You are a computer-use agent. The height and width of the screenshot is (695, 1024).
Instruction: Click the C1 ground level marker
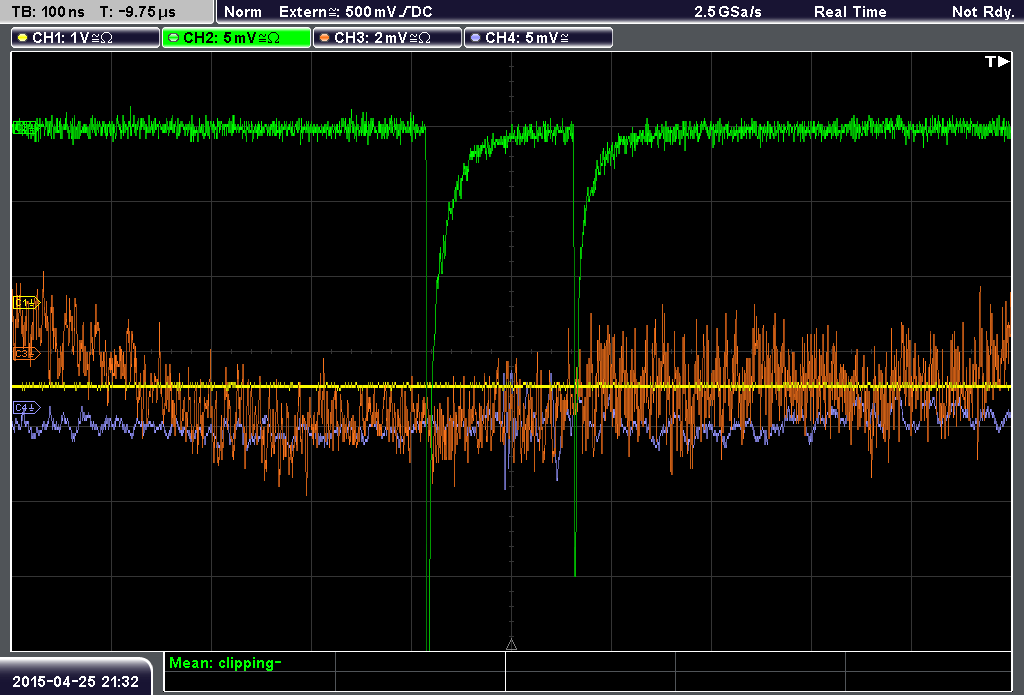pyautogui.click(x=27, y=302)
